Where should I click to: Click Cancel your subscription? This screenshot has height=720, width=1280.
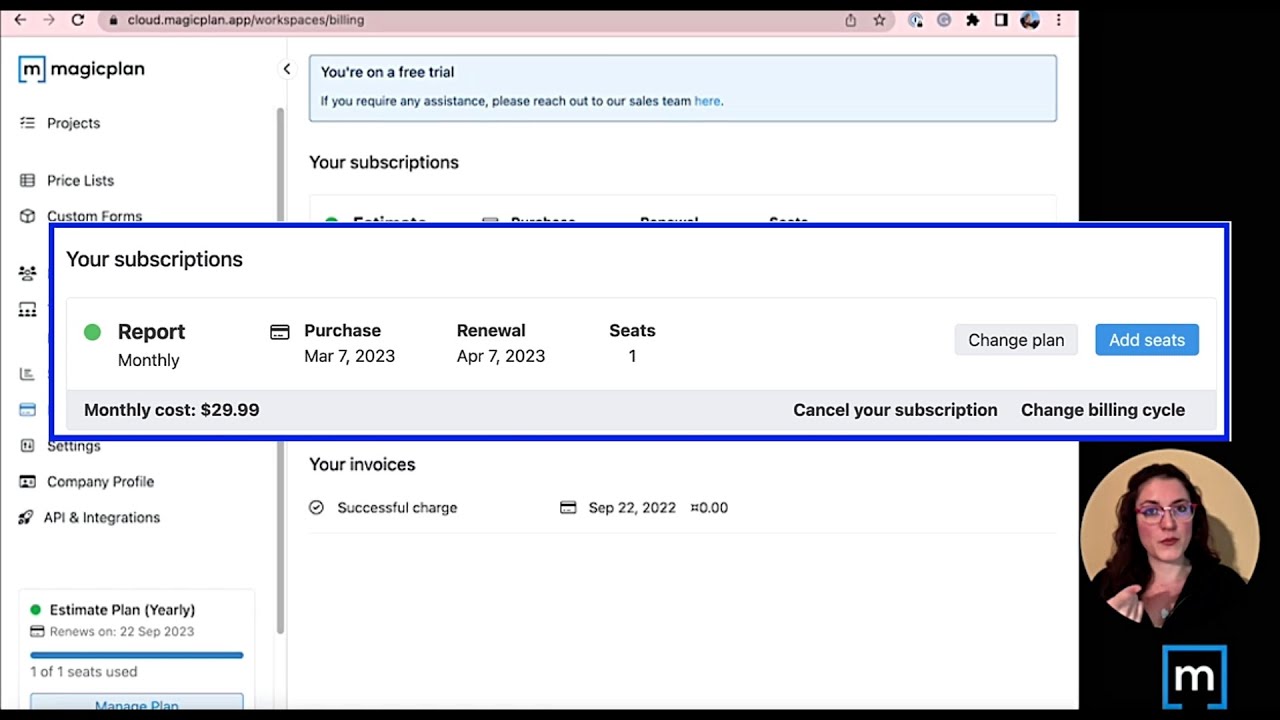point(895,410)
